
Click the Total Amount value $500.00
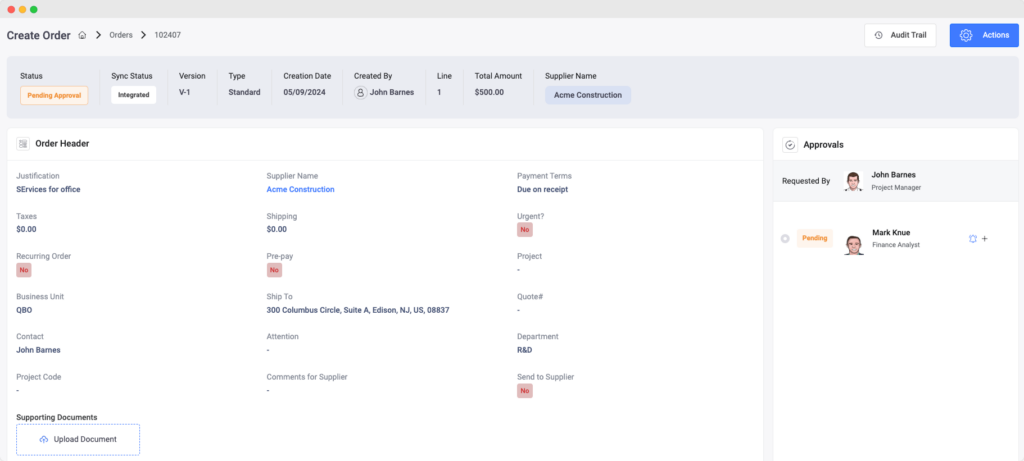point(489,92)
